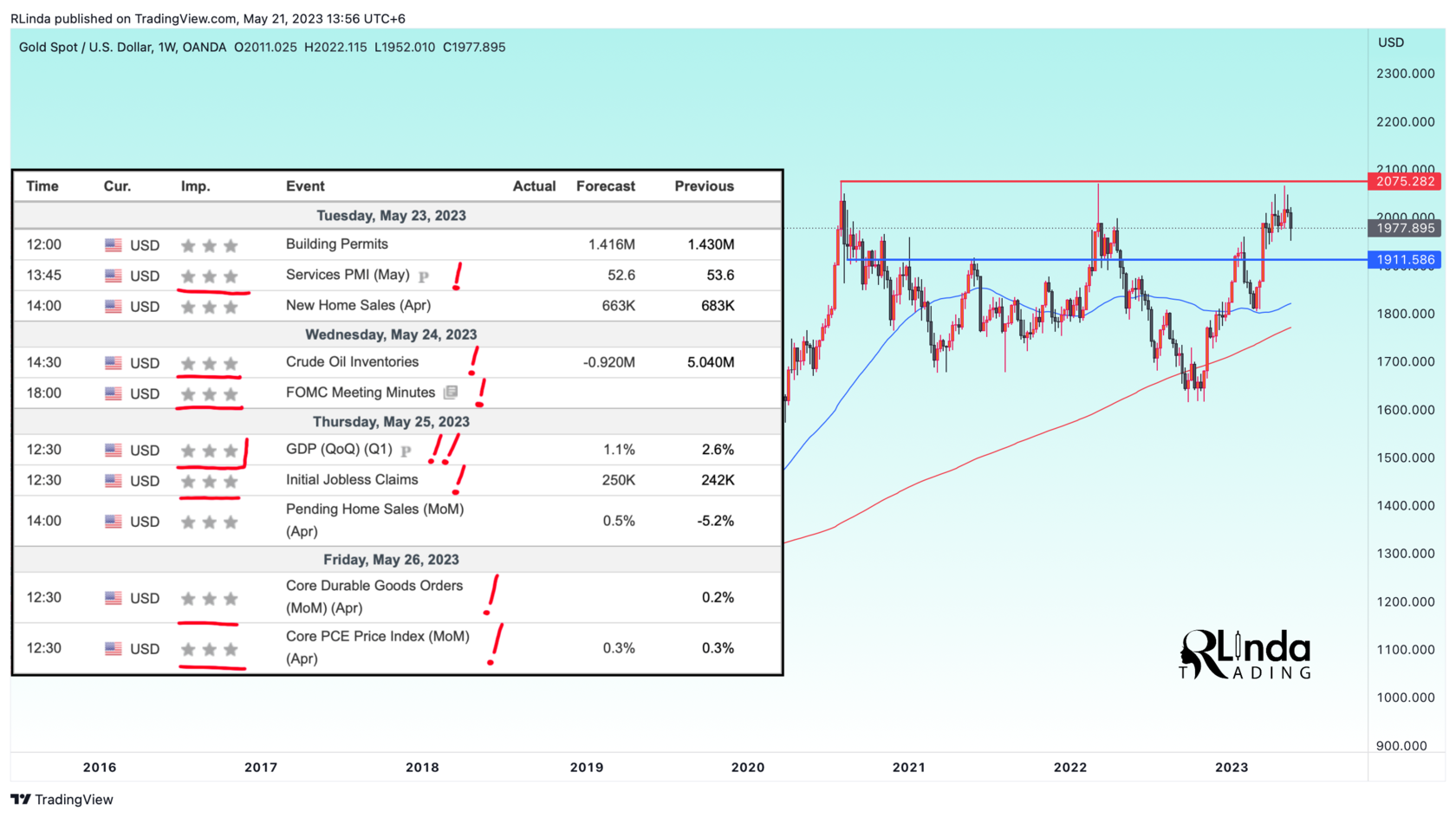Open the Services PMI (May) event
Screen dimensions: 1456x818
[348, 275]
